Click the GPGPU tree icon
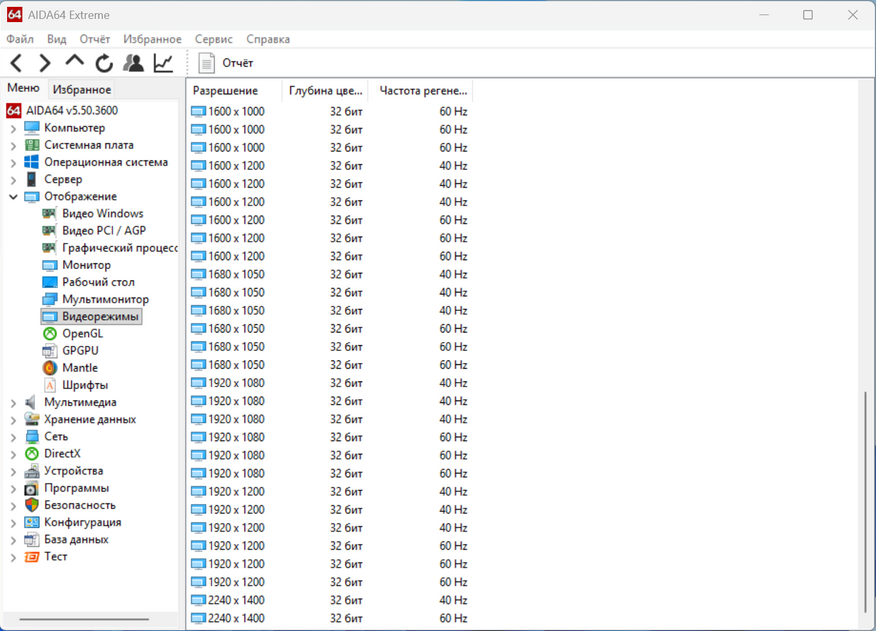Screen dimensions: 876x631 coord(49,350)
